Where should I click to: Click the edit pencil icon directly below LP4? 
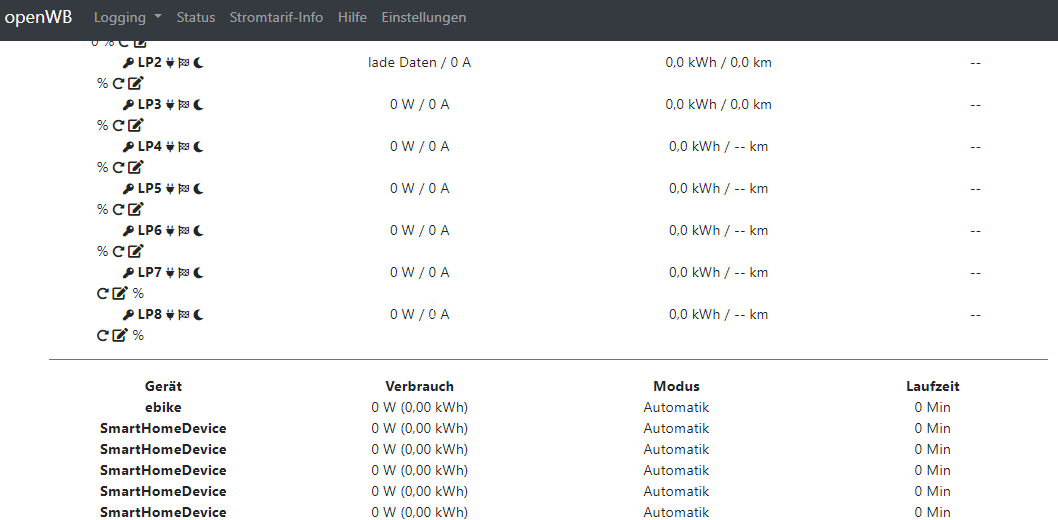(136, 167)
